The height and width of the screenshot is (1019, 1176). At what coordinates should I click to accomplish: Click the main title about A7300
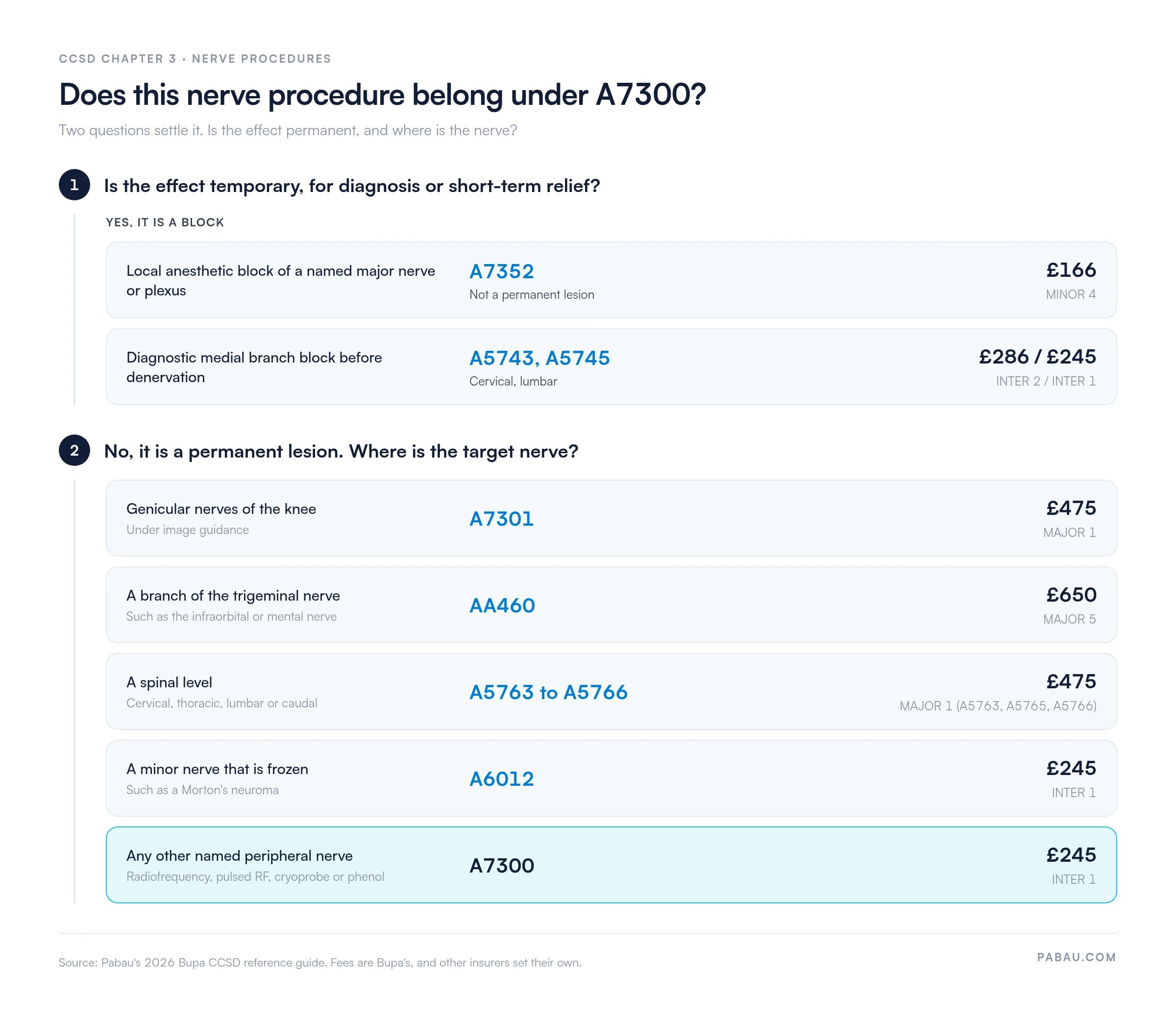click(382, 95)
